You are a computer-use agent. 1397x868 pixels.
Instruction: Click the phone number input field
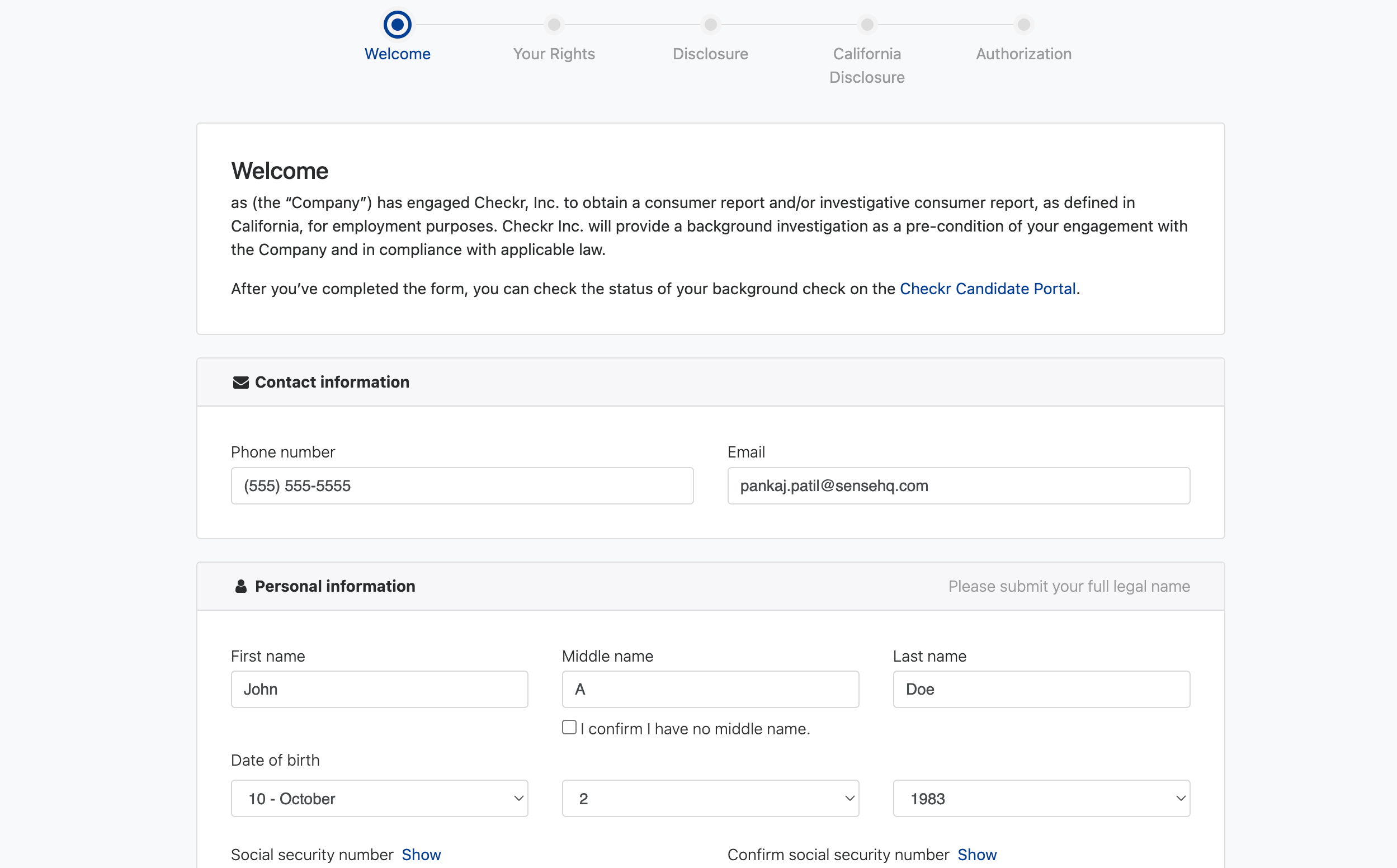click(x=462, y=485)
